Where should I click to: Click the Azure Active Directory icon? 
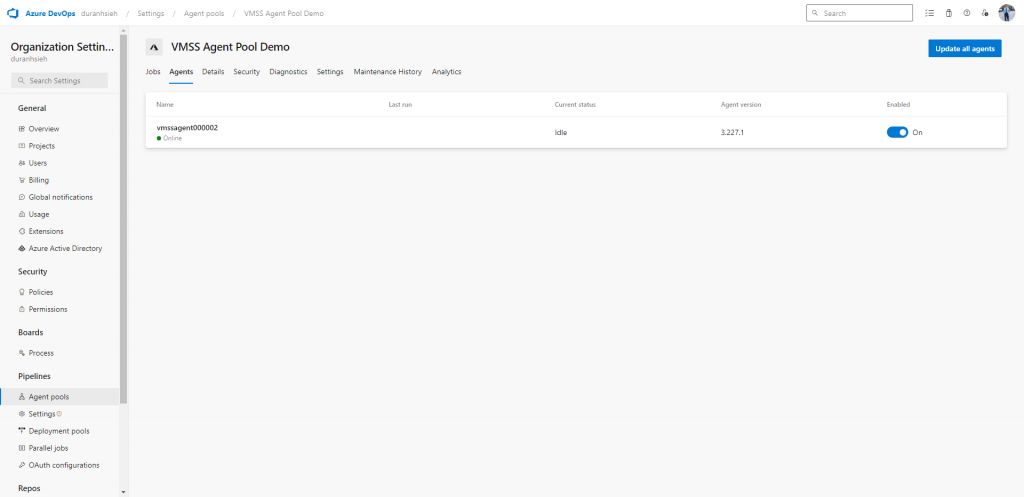[x=22, y=248]
